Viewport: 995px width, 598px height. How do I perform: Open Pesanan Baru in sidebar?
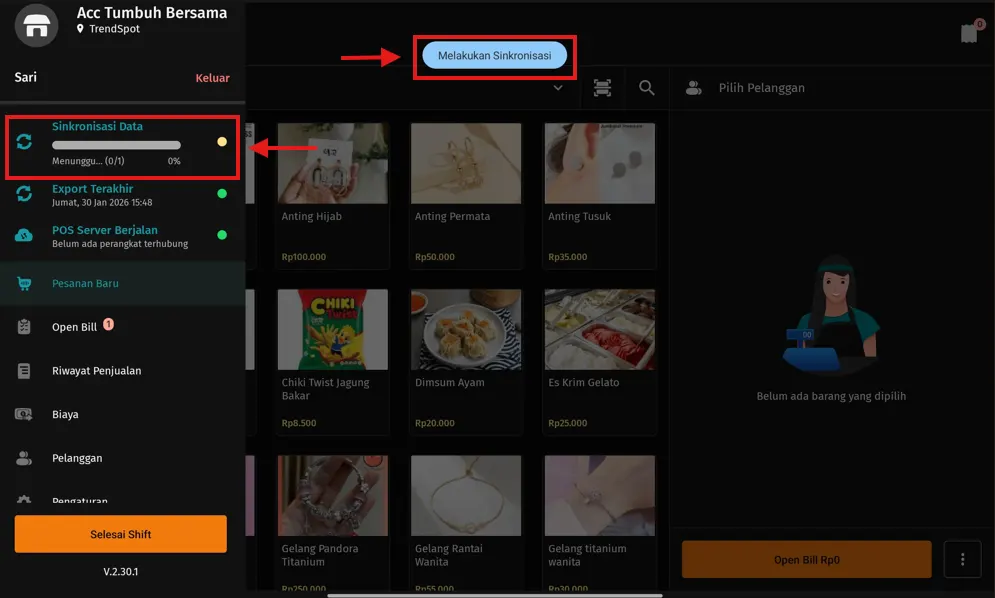[x=85, y=284]
